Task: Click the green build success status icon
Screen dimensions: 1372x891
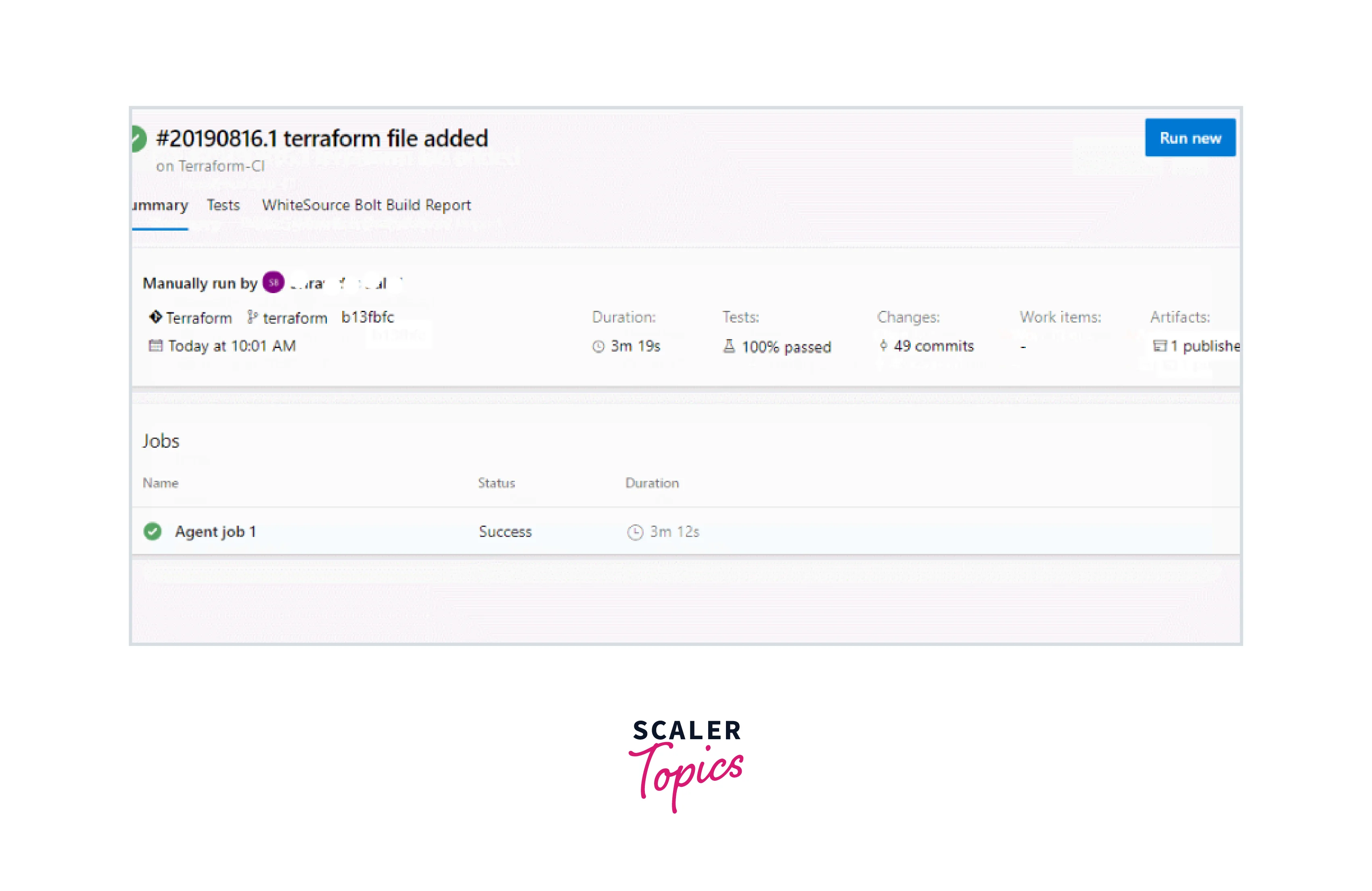Action: 138,139
